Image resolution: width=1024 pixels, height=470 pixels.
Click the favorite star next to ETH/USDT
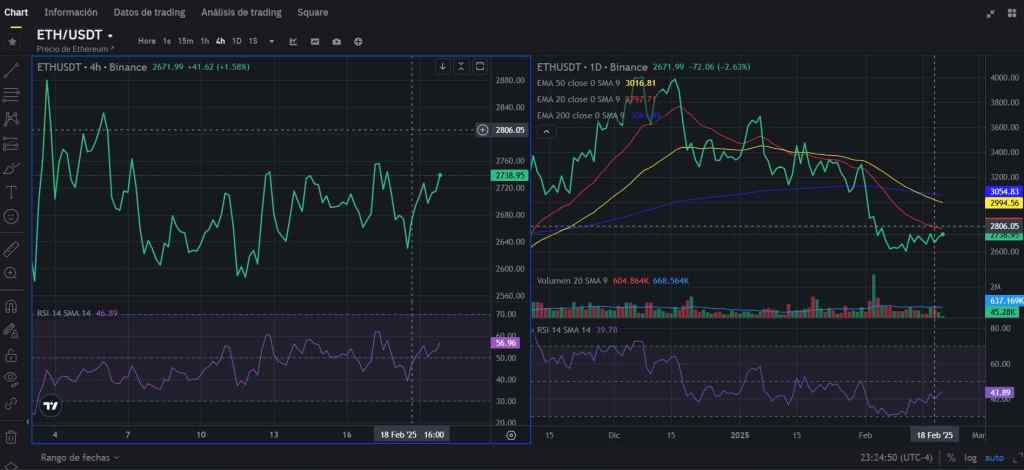click(12, 41)
